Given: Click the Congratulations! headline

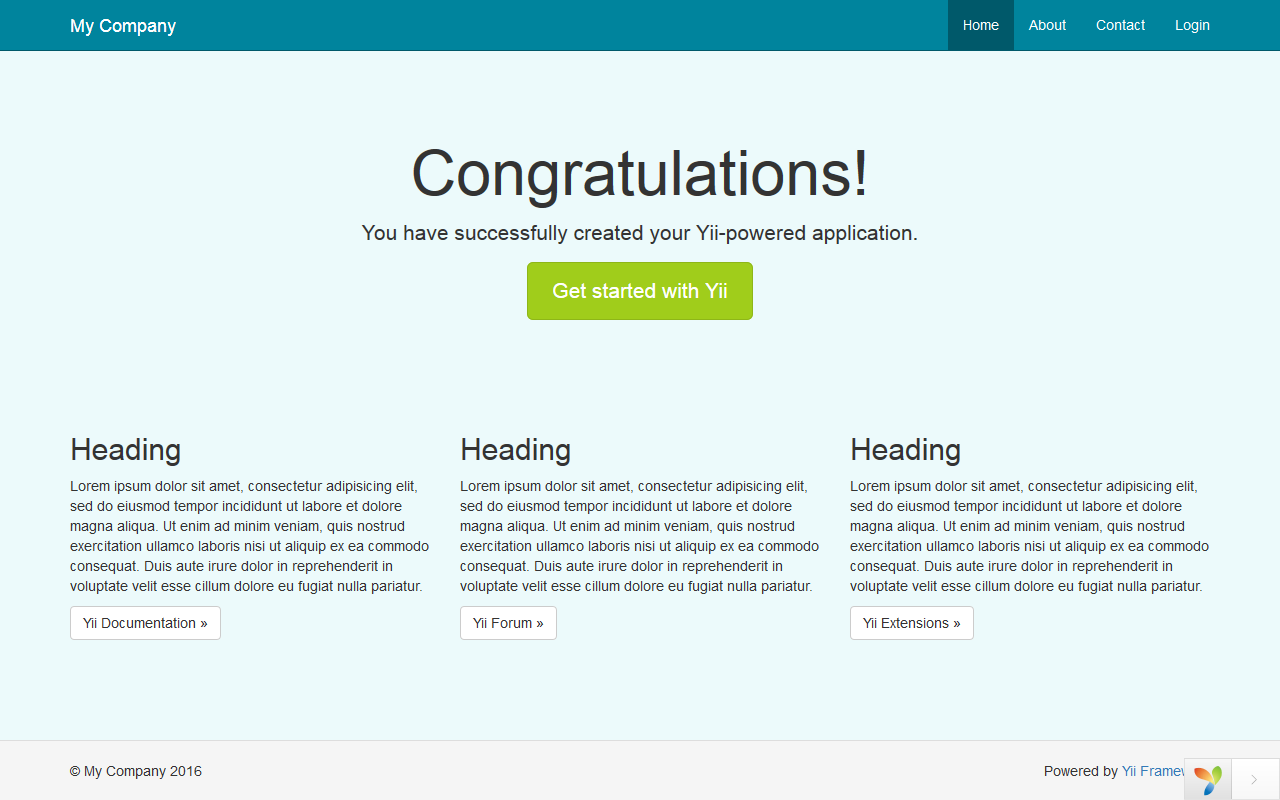Looking at the screenshot, I should (640, 173).
